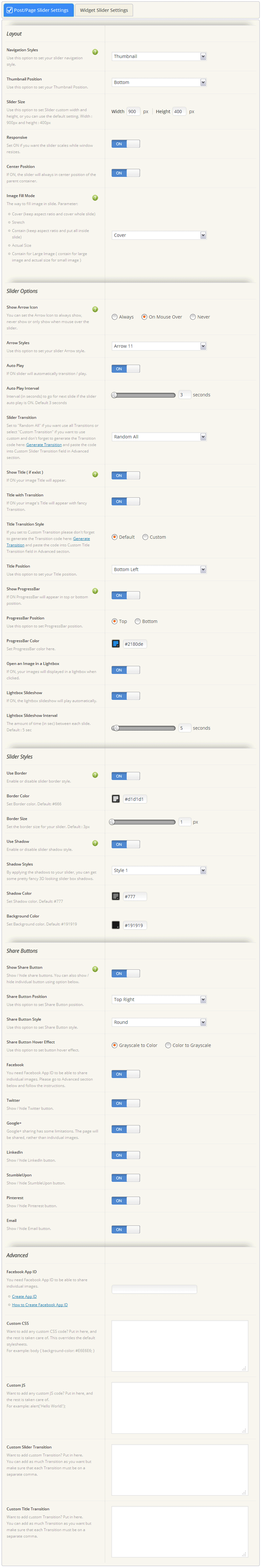Open Shadow Styles dropdown showing Style 1
The image size is (261, 1568).
tap(159, 870)
